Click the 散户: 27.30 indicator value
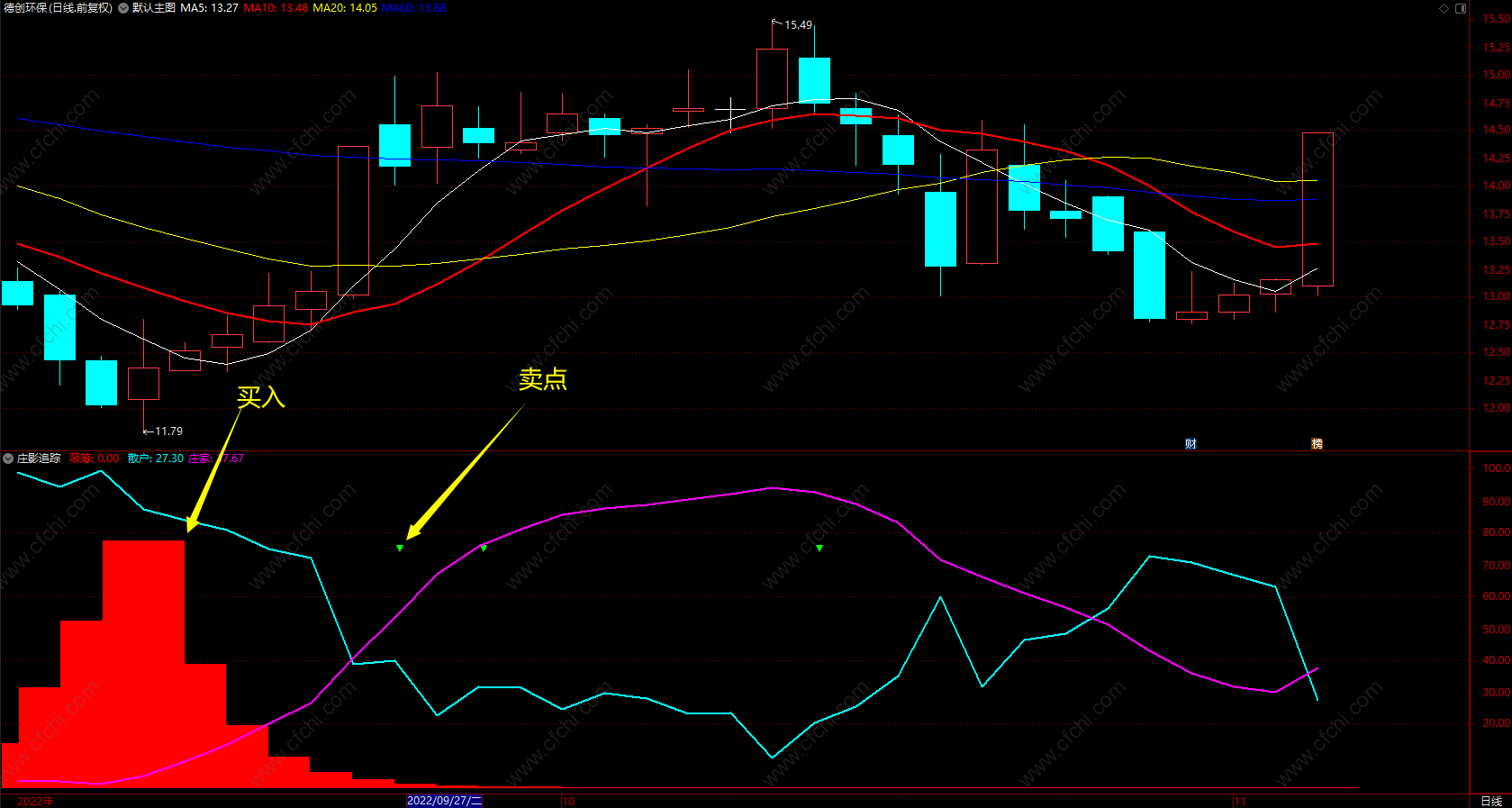Viewport: 1512px width, 808px height. pos(156,458)
